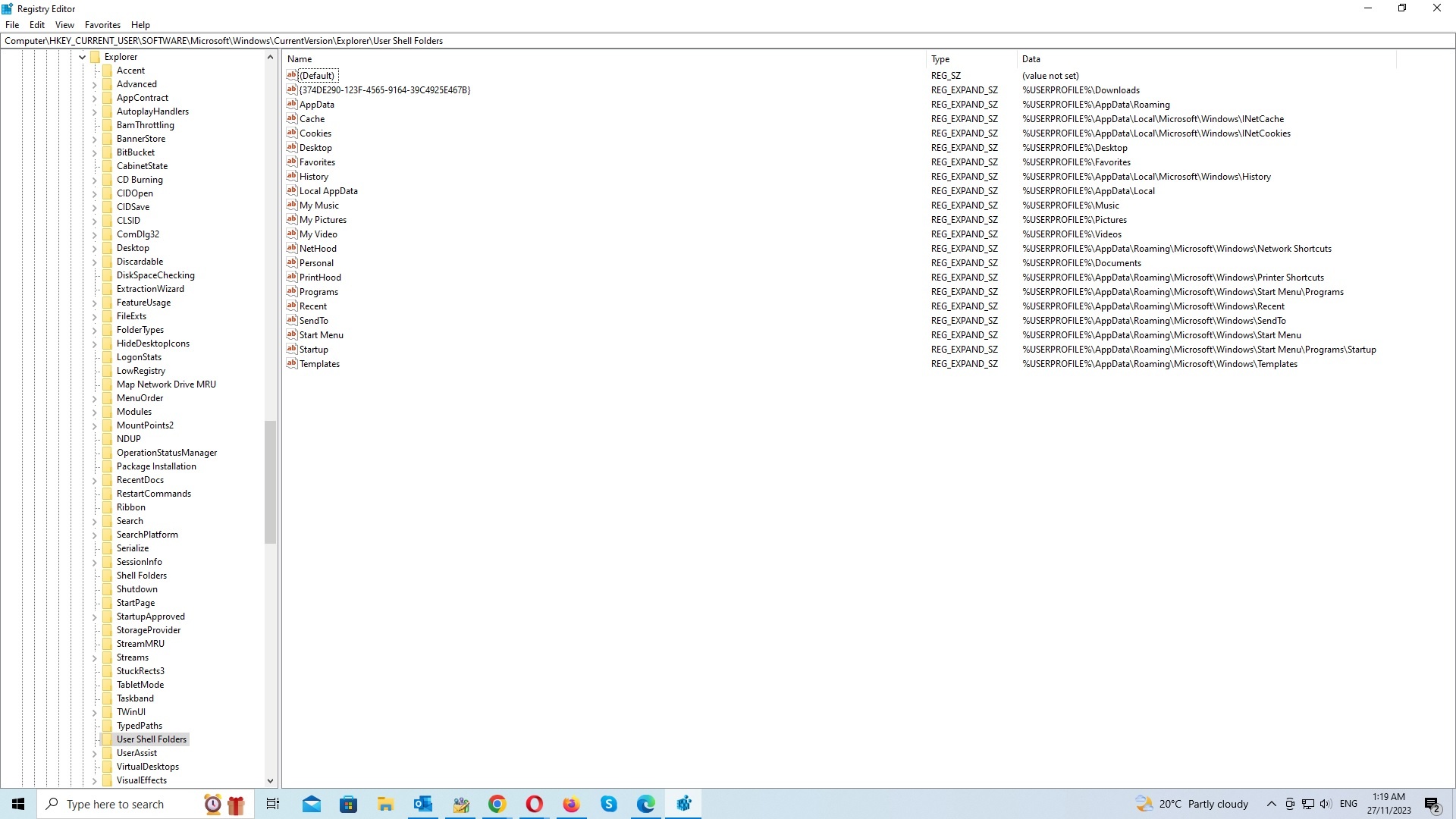This screenshot has height=819, width=1456.
Task: Select the Personal registry value icon
Action: [291, 262]
